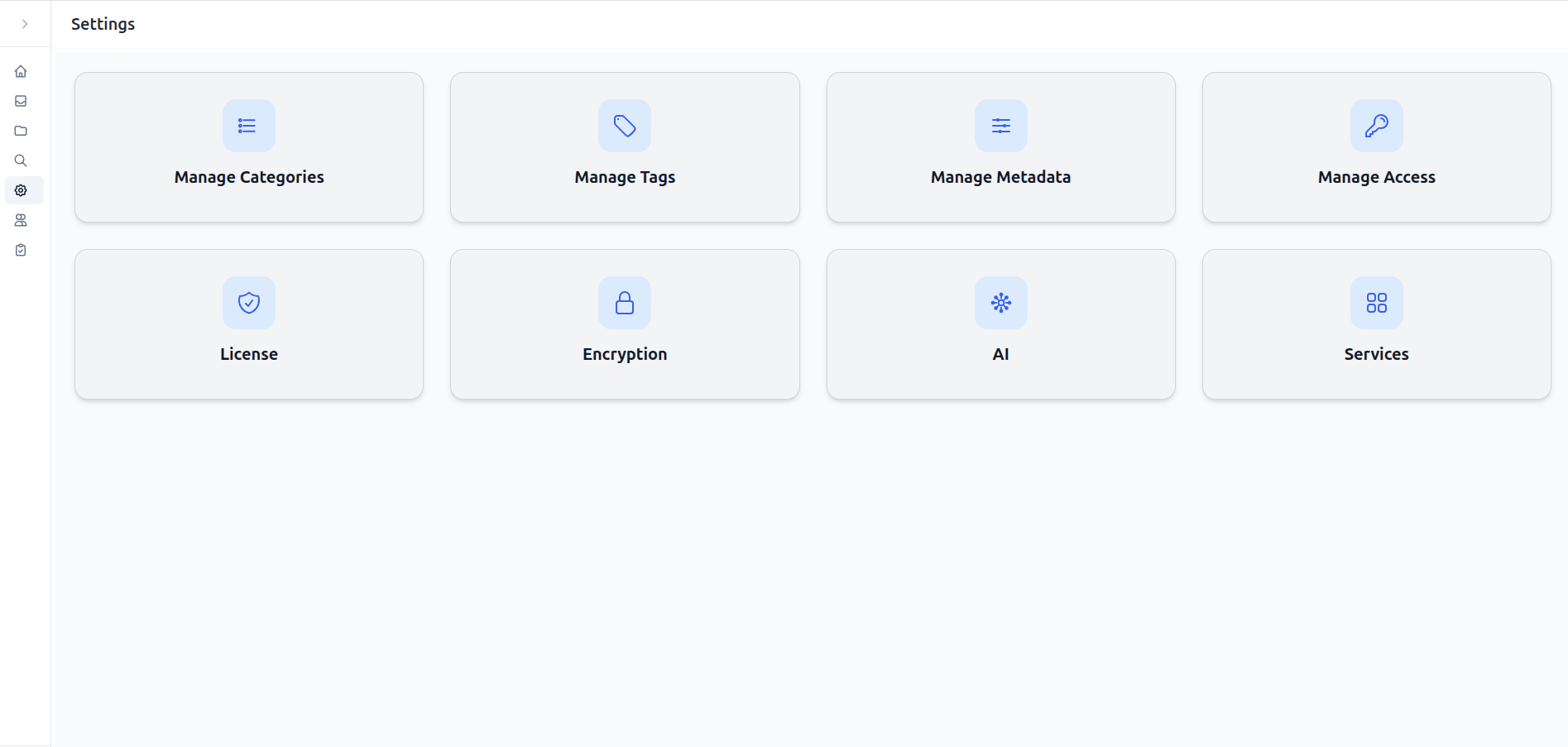Open the Manage Tags label
Image resolution: width=1568 pixels, height=747 pixels.
(625, 177)
